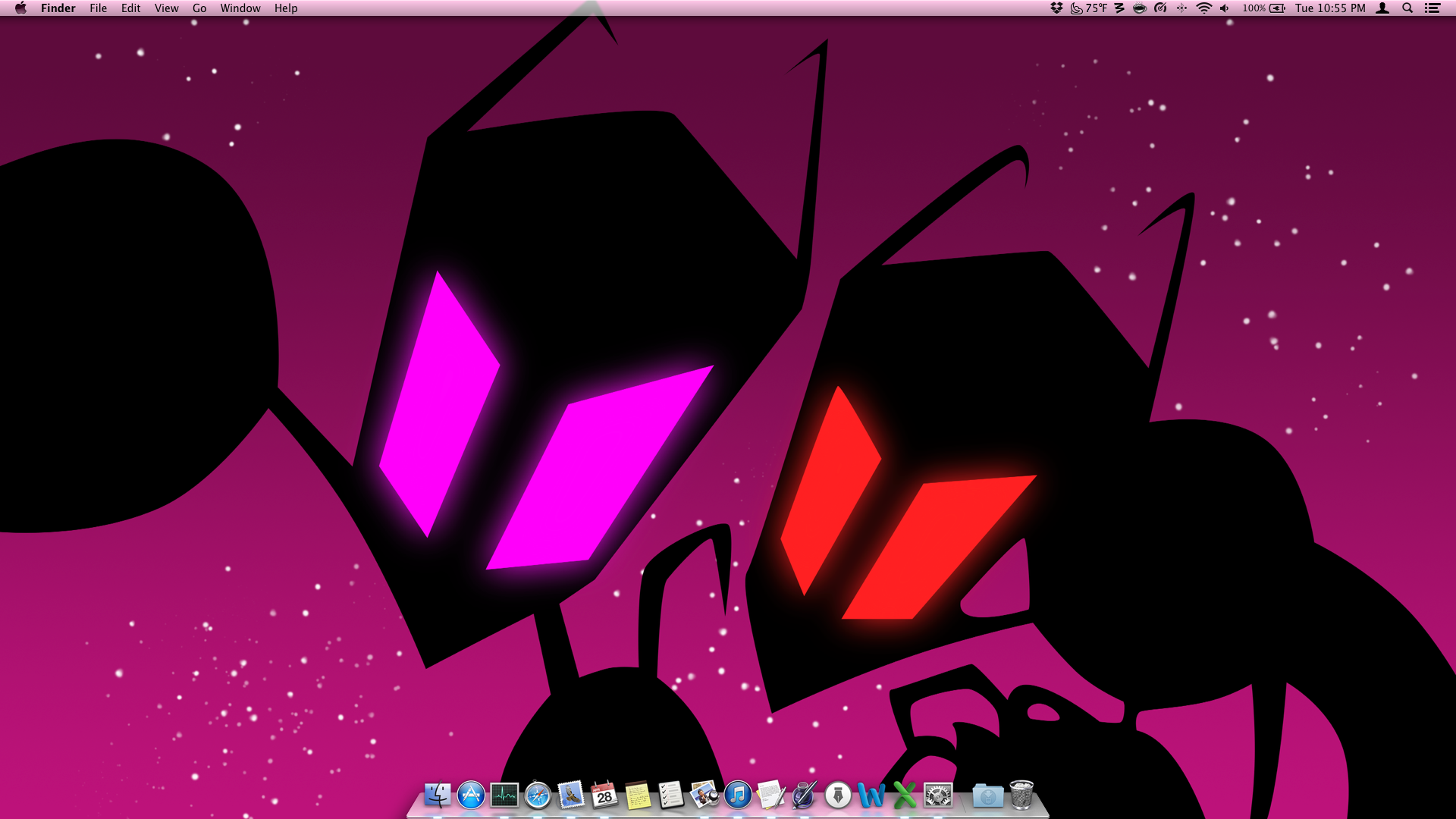The height and width of the screenshot is (819, 1456).
Task: Open the Apple menu
Action: pyautogui.click(x=20, y=8)
